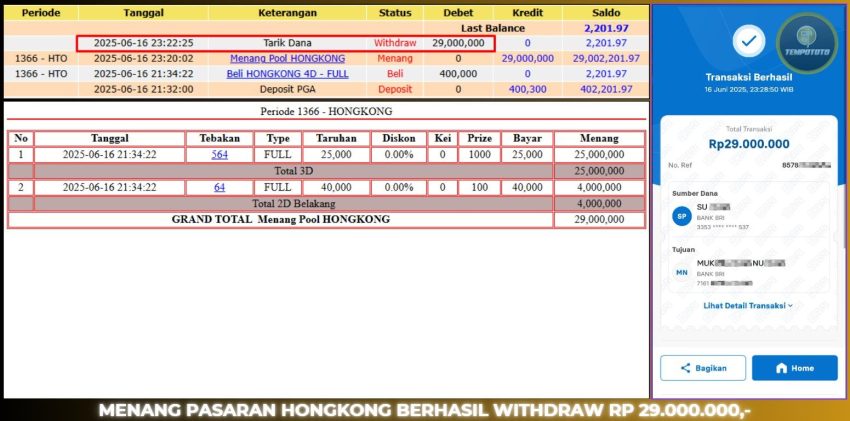Click the Keterangan column header
The width and height of the screenshot is (850, 421).
coord(287,13)
